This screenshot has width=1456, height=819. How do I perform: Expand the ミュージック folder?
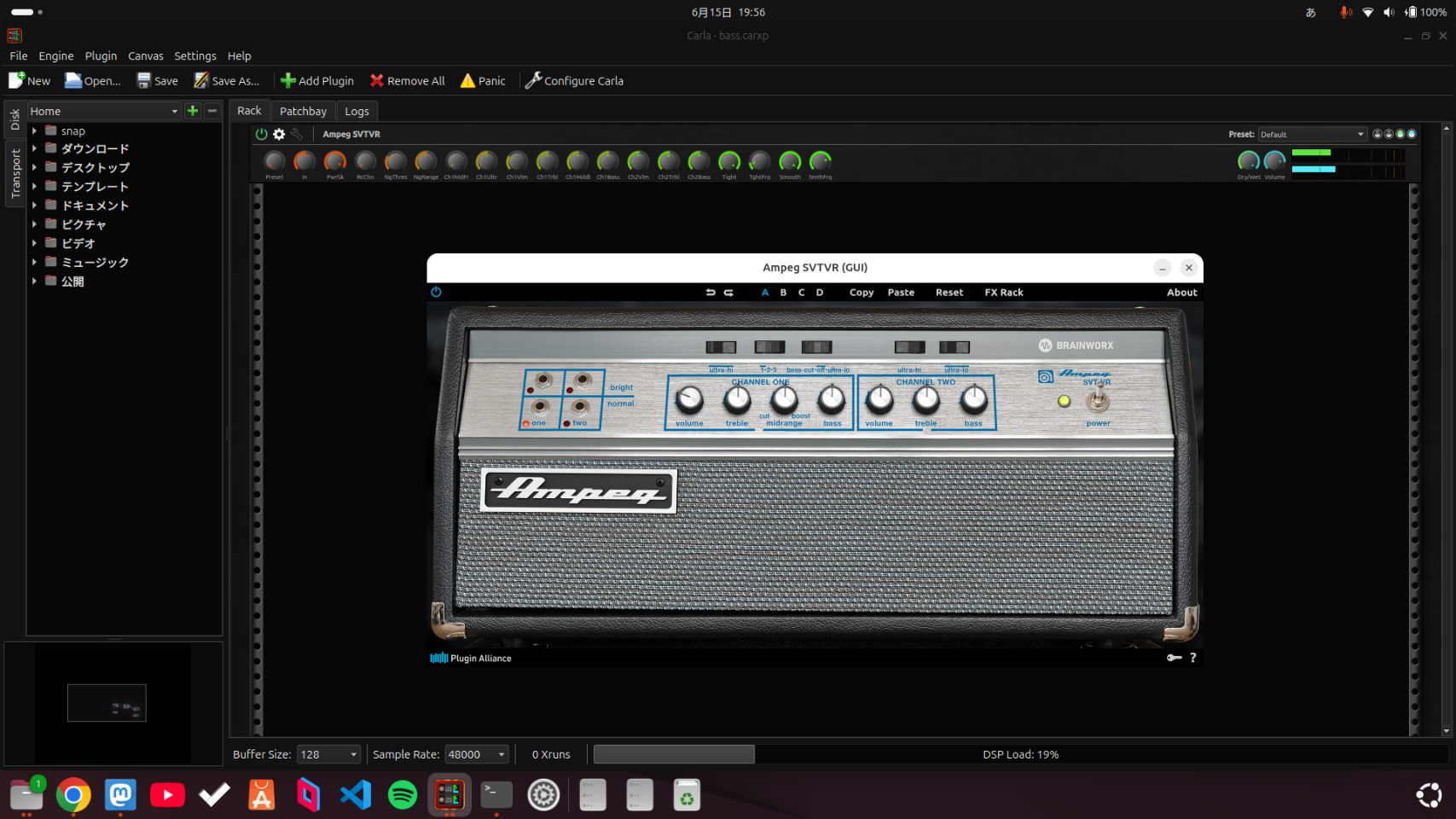pos(35,262)
